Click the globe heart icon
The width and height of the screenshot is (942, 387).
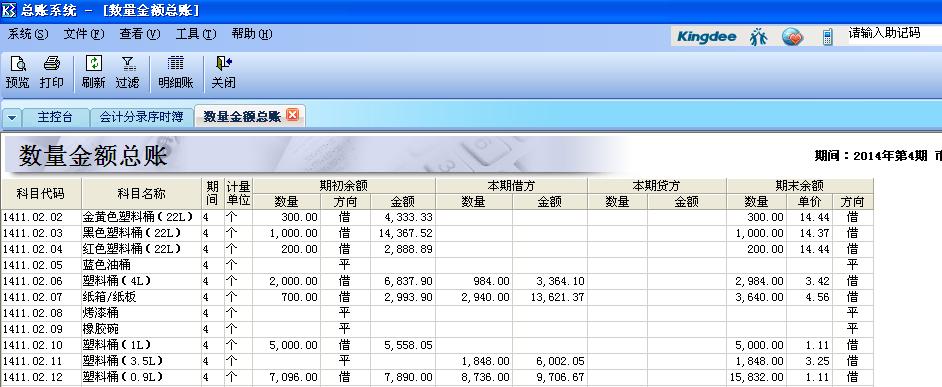pos(793,37)
